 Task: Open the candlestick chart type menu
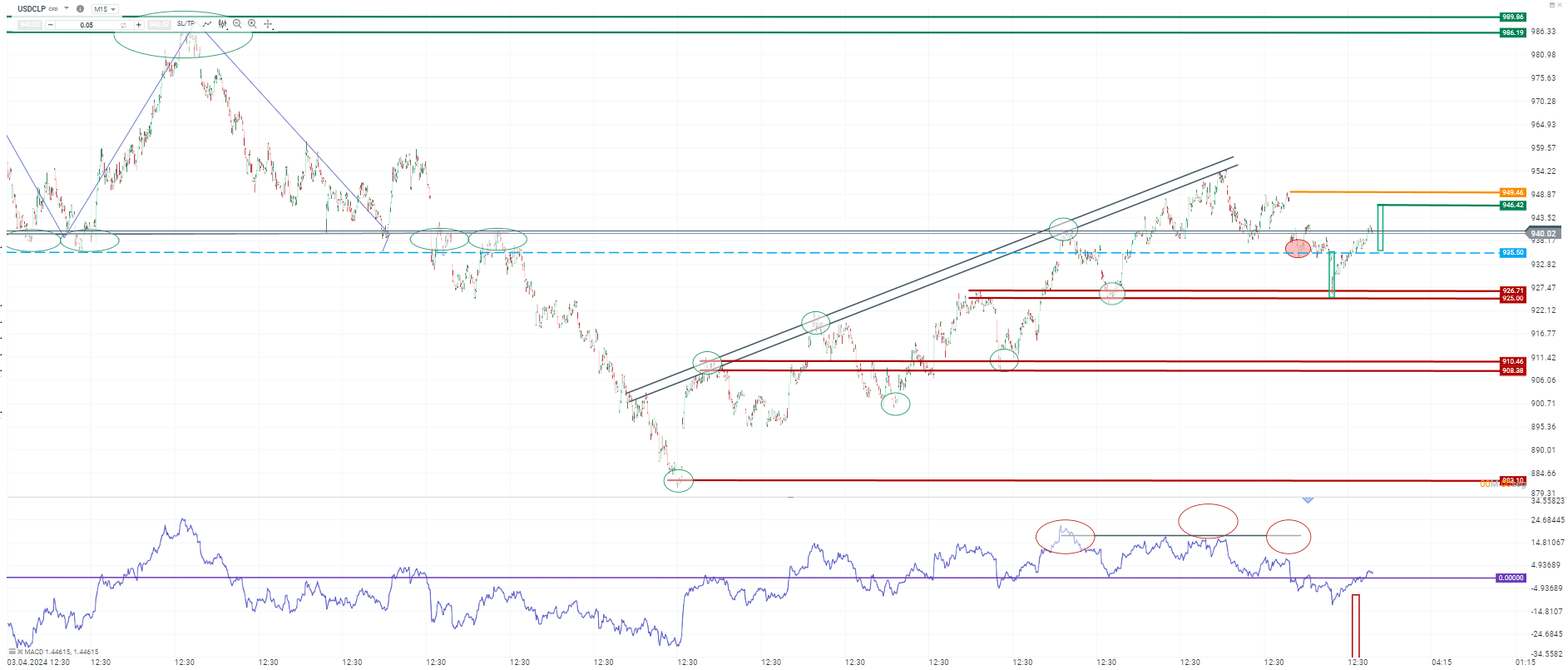(222, 24)
